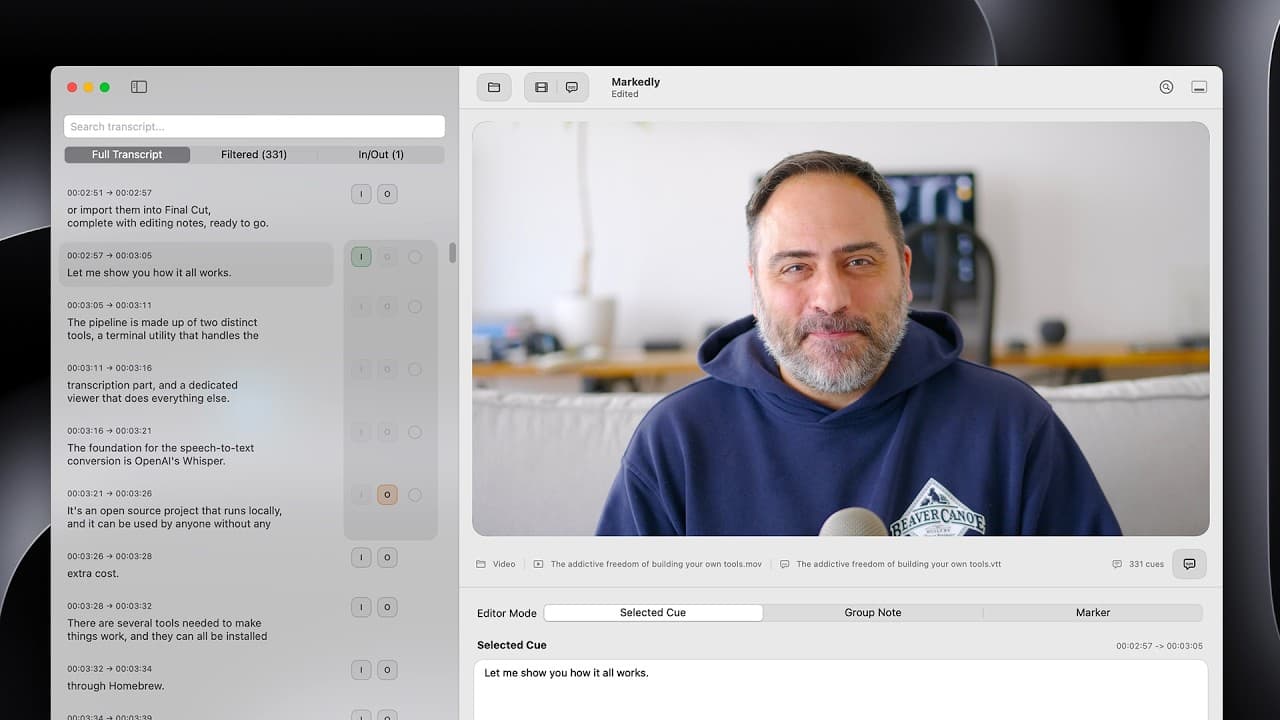Select the circle on "The pipeline is made up" cue
1280x720 pixels.
[x=415, y=307]
